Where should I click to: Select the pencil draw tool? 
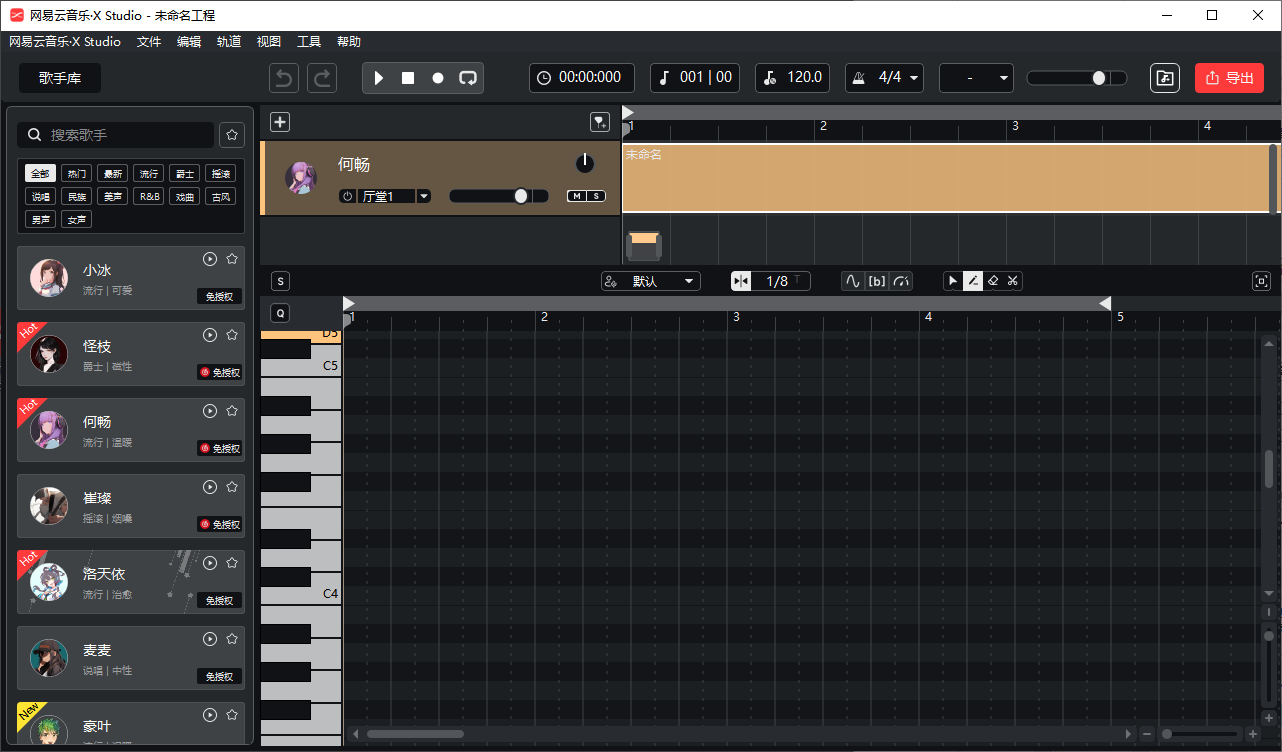click(973, 281)
